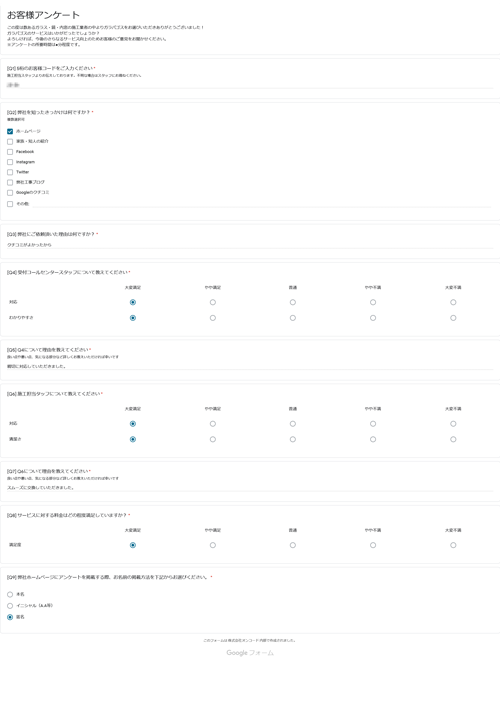Choose the イニシャル radio option in Q9

coord(10,606)
